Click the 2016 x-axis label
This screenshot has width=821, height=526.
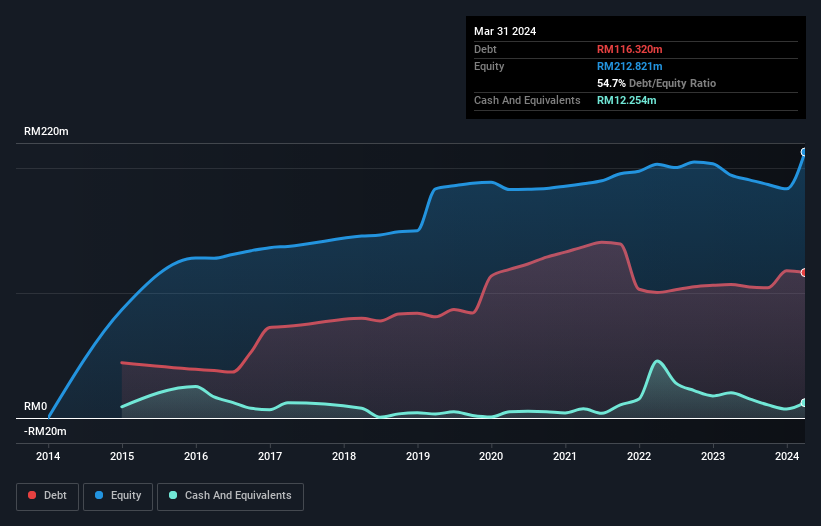click(x=196, y=456)
